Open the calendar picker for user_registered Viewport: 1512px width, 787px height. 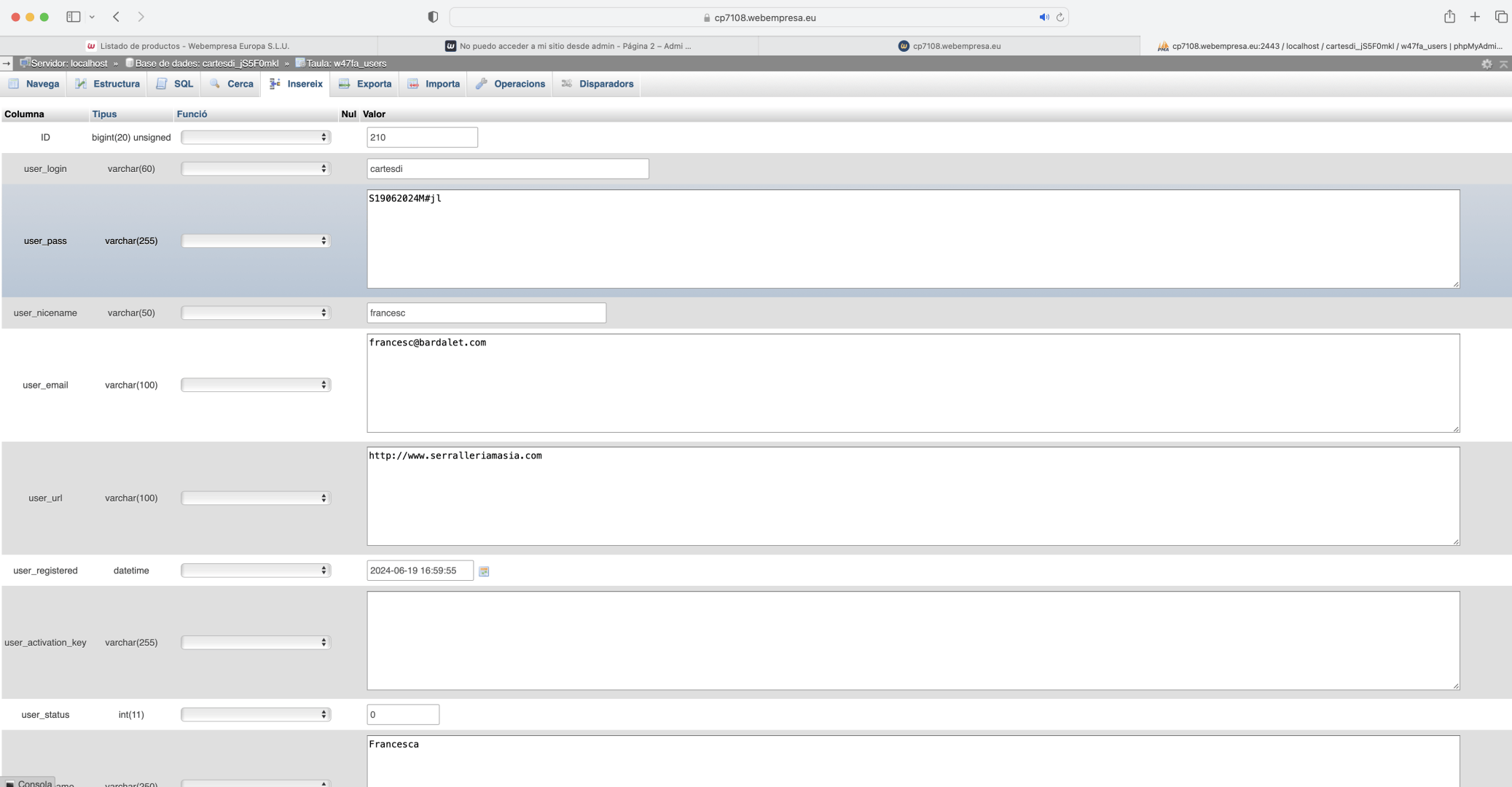(484, 571)
